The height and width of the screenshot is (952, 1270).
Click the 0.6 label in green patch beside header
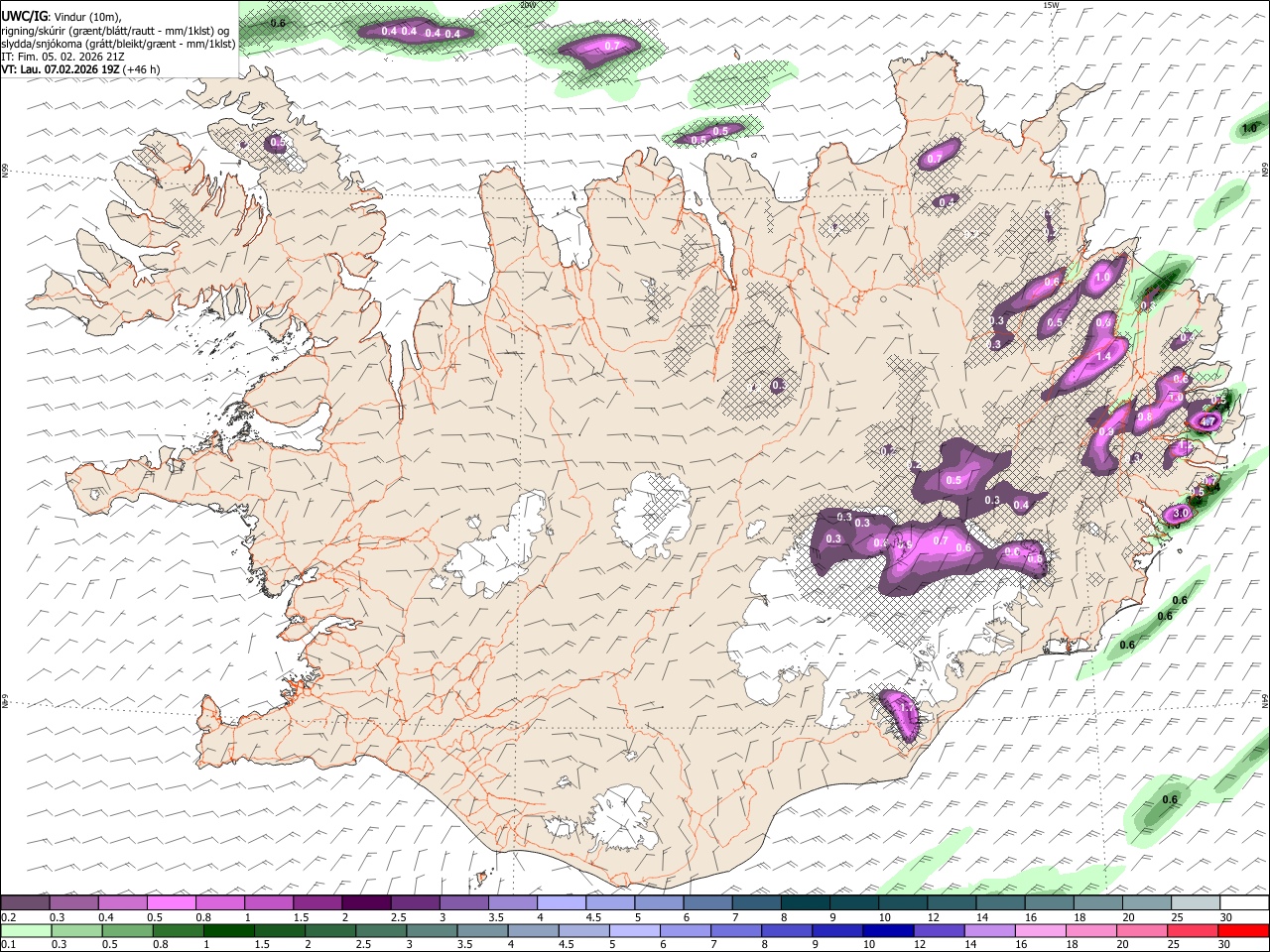(278, 23)
